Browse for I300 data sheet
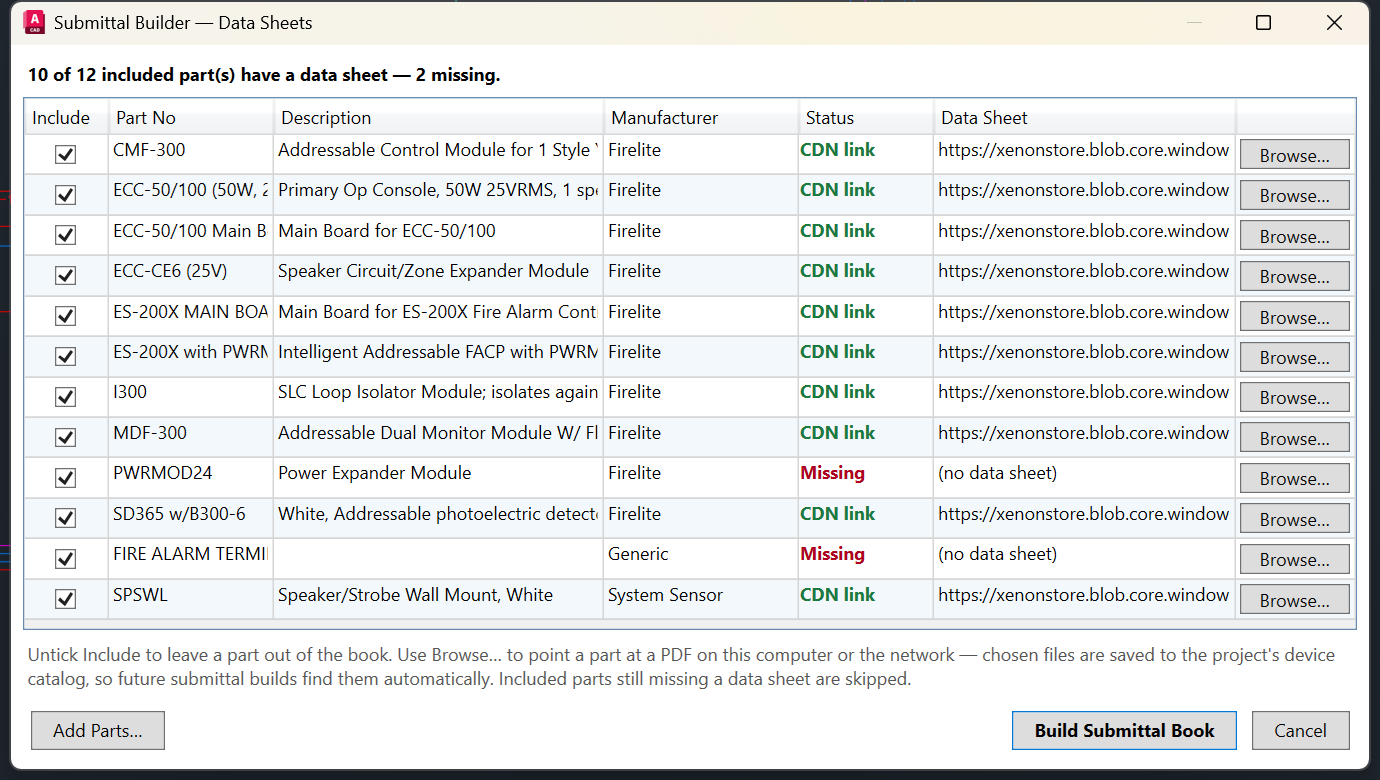 pos(1294,397)
